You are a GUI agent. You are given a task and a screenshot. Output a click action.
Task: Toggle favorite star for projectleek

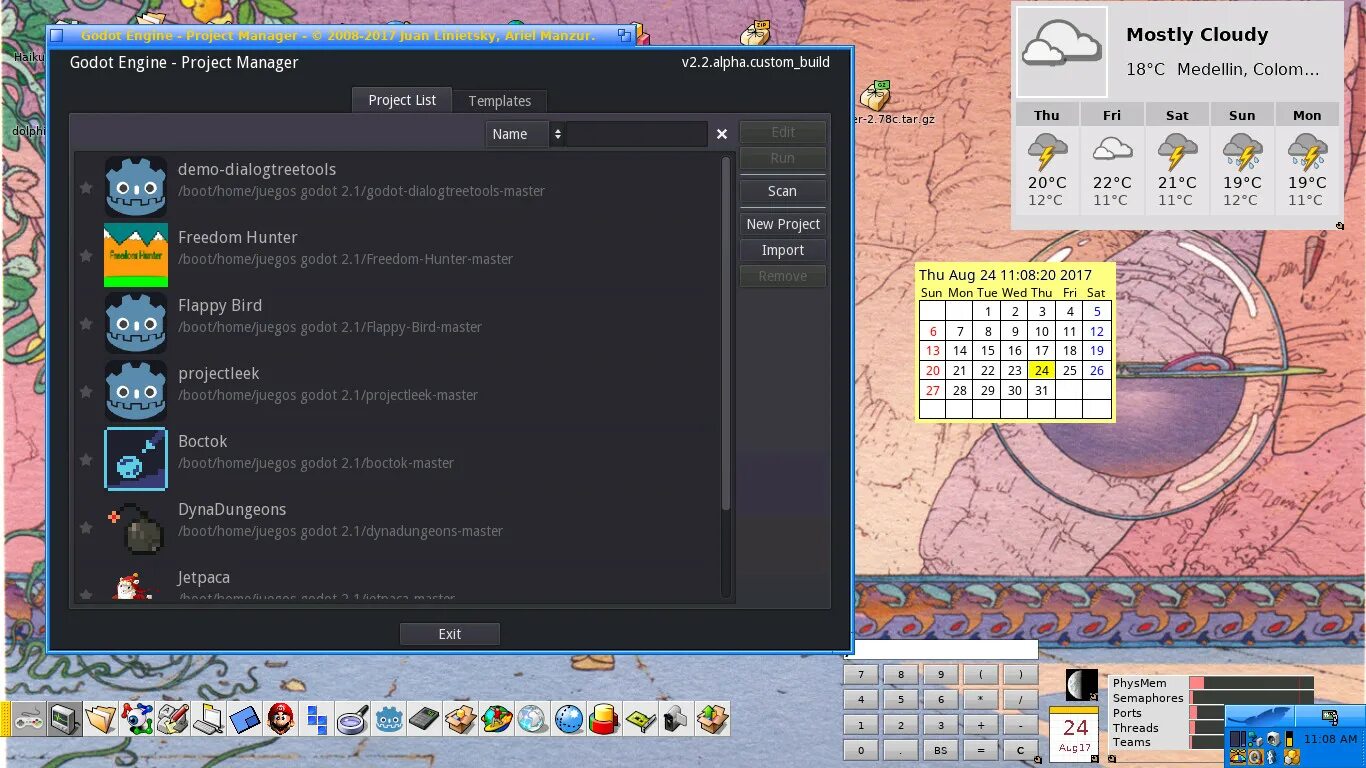click(x=86, y=391)
